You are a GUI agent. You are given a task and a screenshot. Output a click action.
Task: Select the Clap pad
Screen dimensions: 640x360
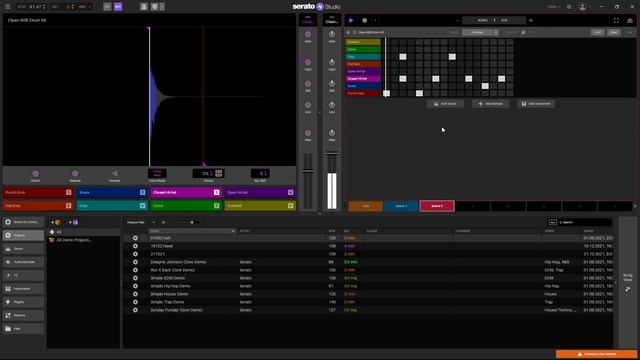click(111, 206)
